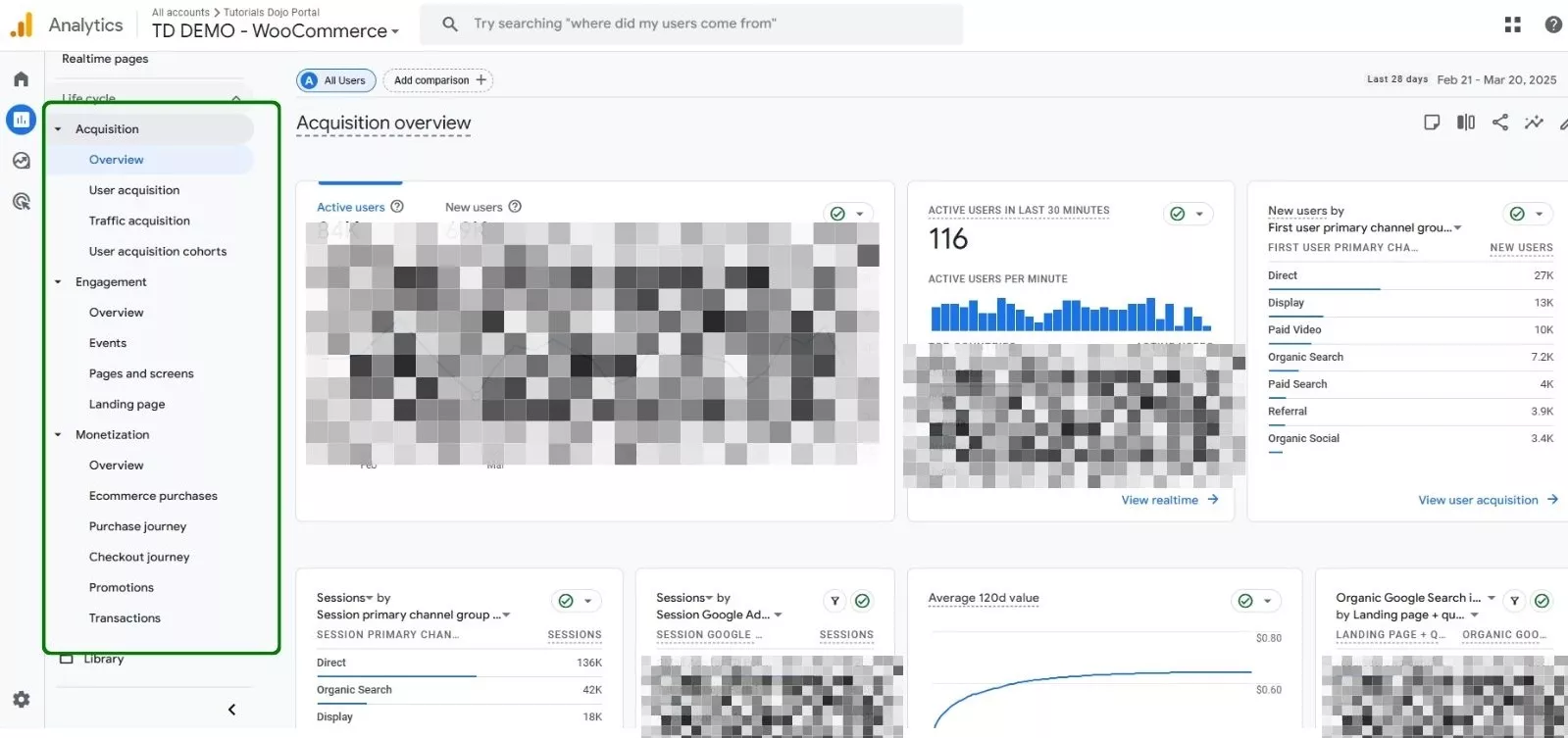
Task: Open the Landing page report
Action: point(126,404)
